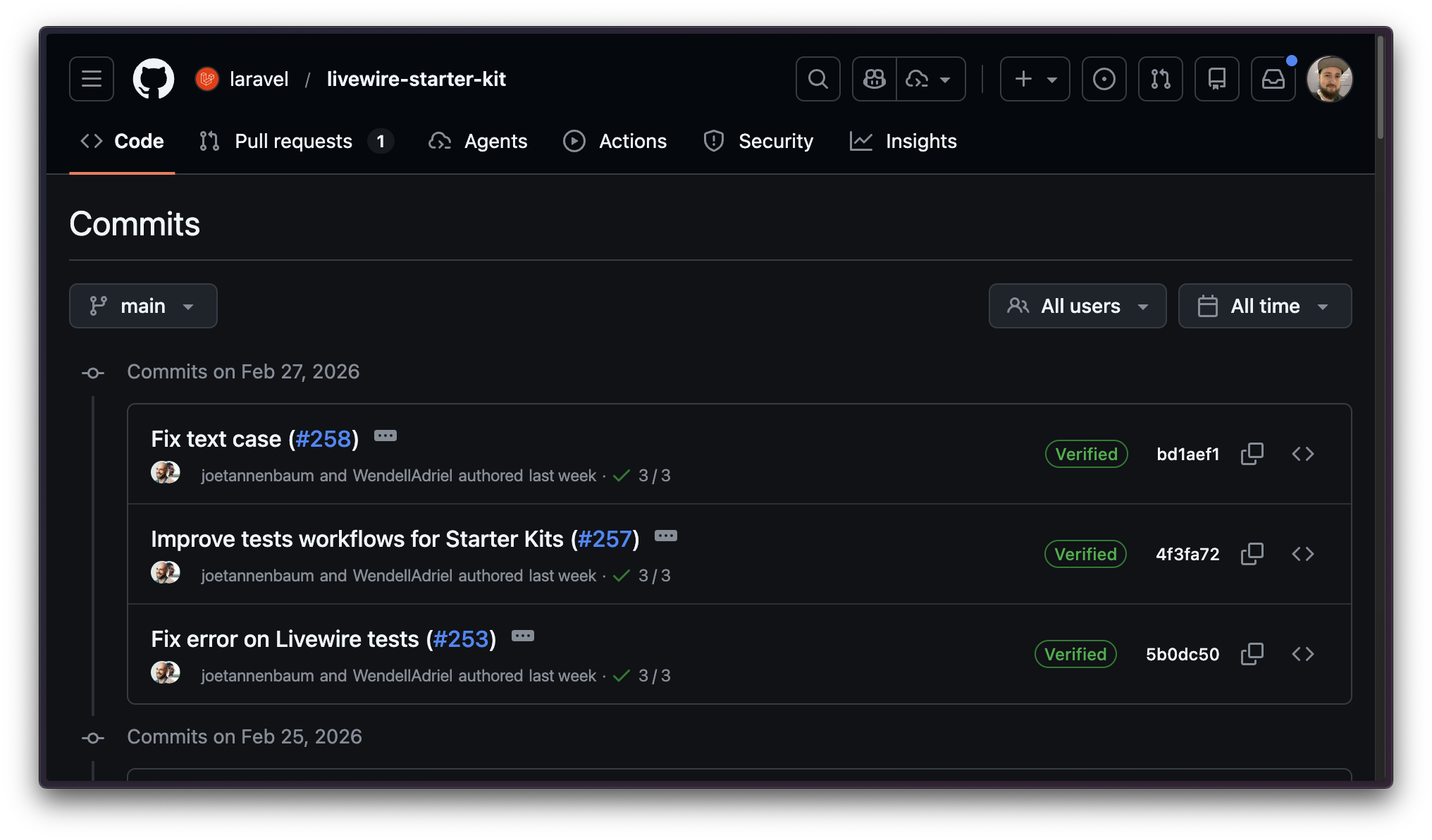Screen dimensions: 1432x840
Task: Copy full SHA for 4f3fa72
Action: pos(1252,554)
